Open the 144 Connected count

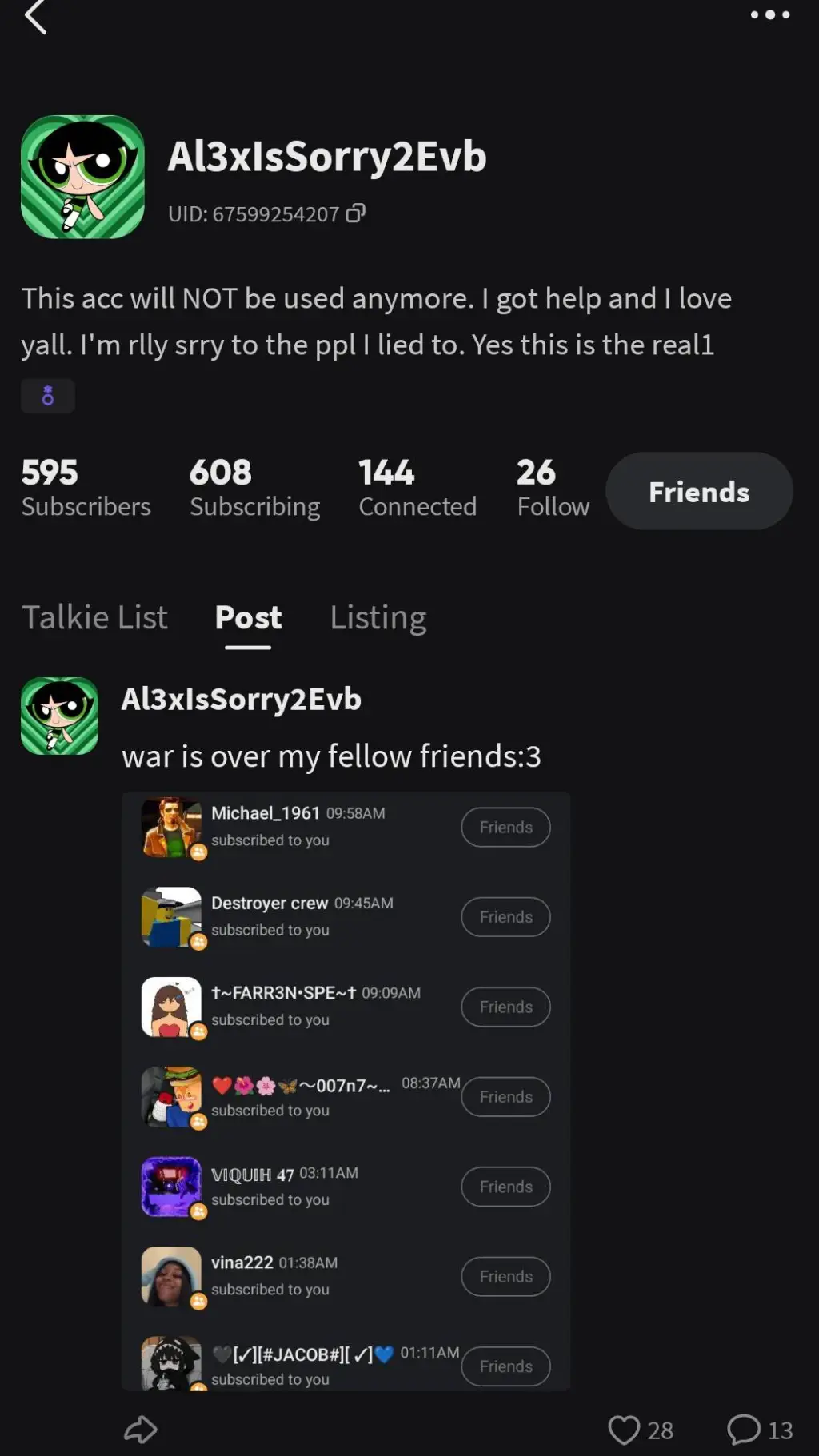pos(417,488)
